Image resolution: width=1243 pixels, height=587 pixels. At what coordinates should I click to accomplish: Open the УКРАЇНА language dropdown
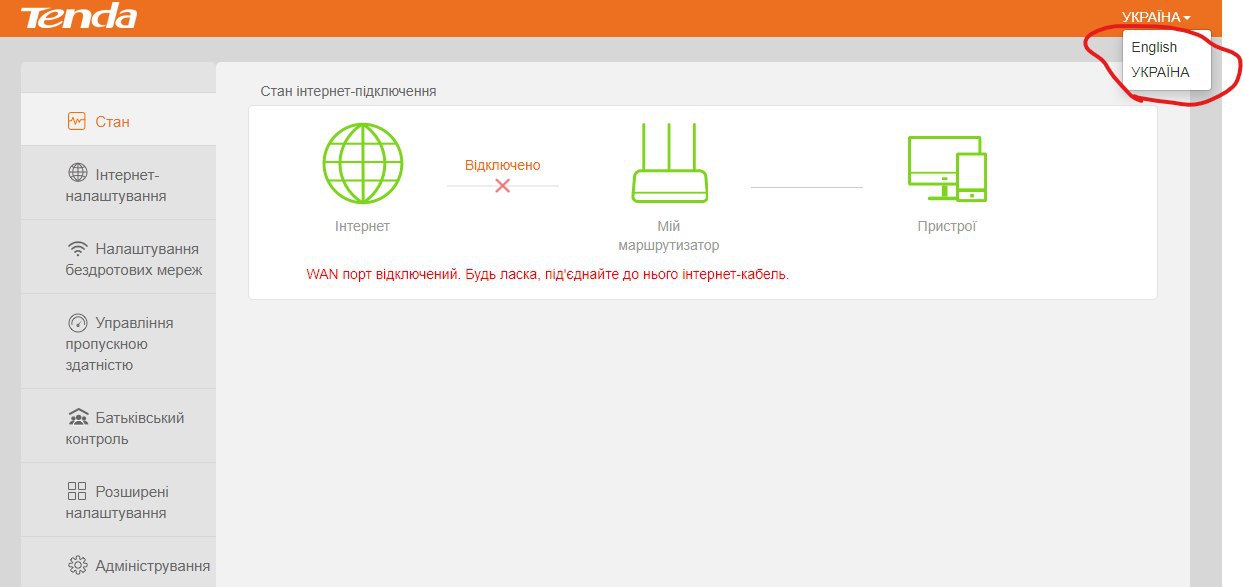pos(1156,17)
